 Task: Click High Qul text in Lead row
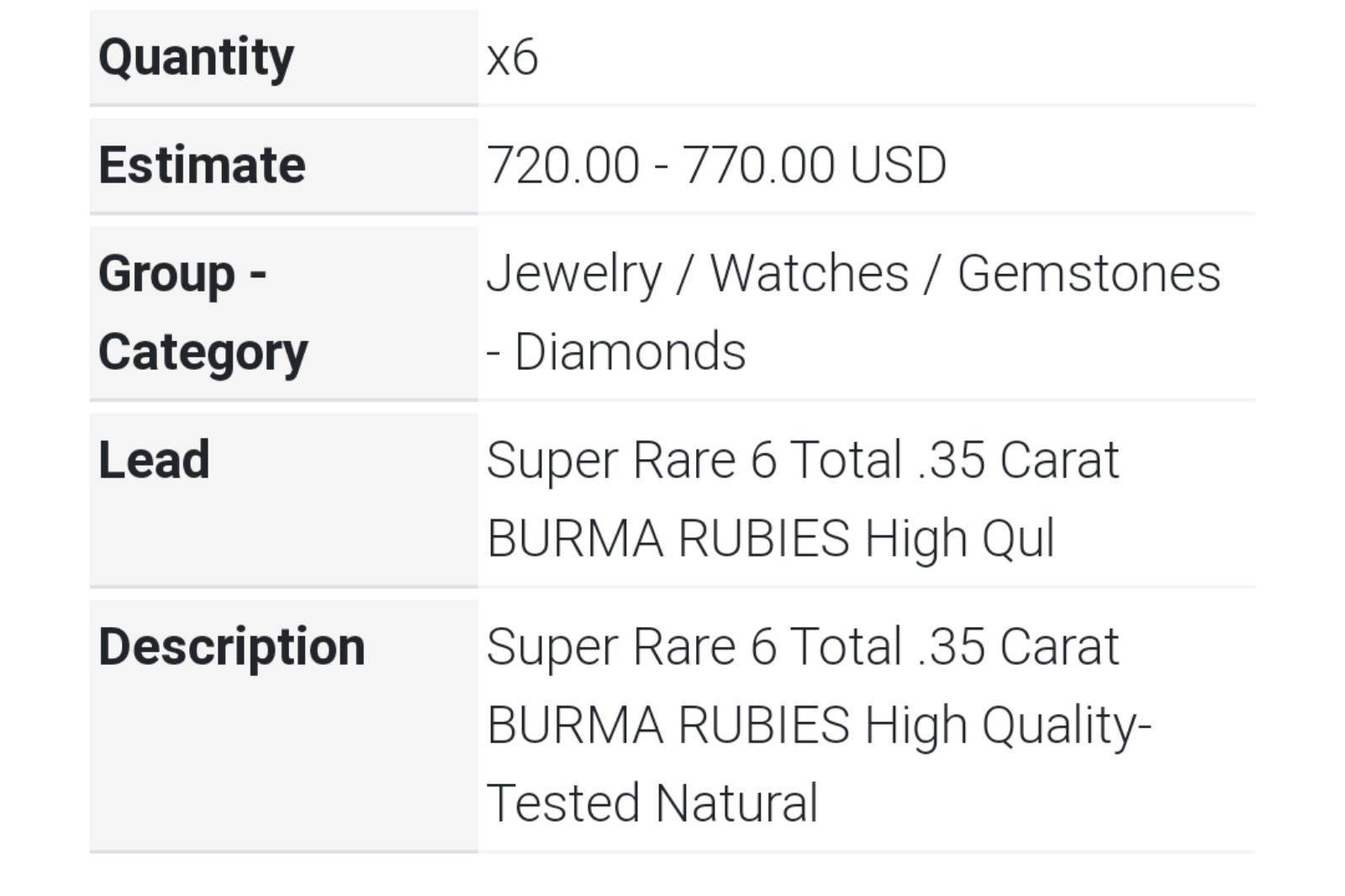[959, 538]
